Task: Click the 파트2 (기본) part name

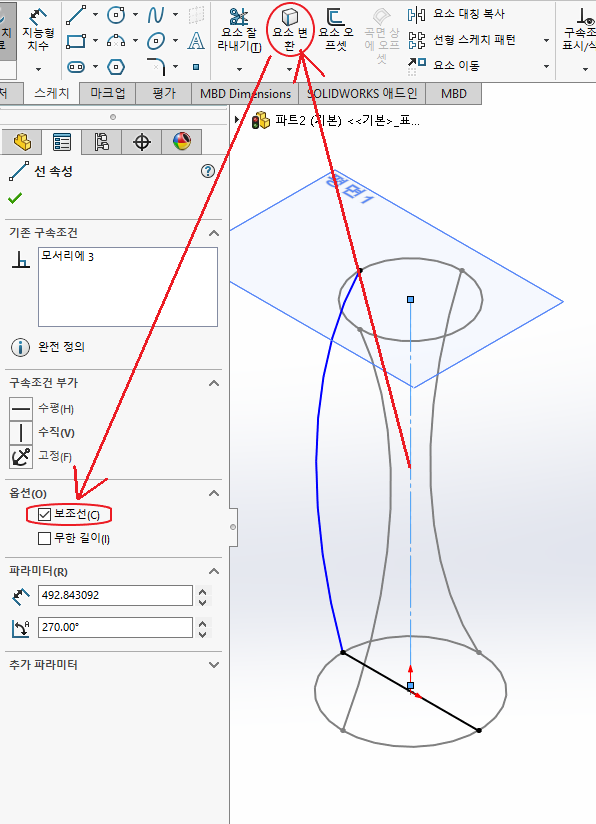Action: (308, 121)
